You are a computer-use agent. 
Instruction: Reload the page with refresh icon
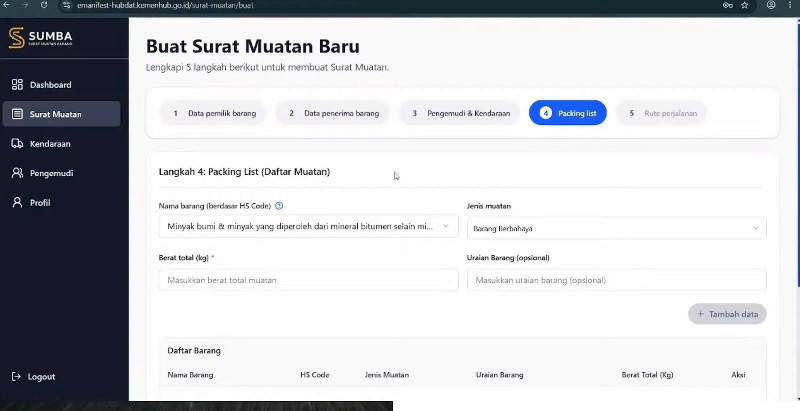tap(44, 5)
